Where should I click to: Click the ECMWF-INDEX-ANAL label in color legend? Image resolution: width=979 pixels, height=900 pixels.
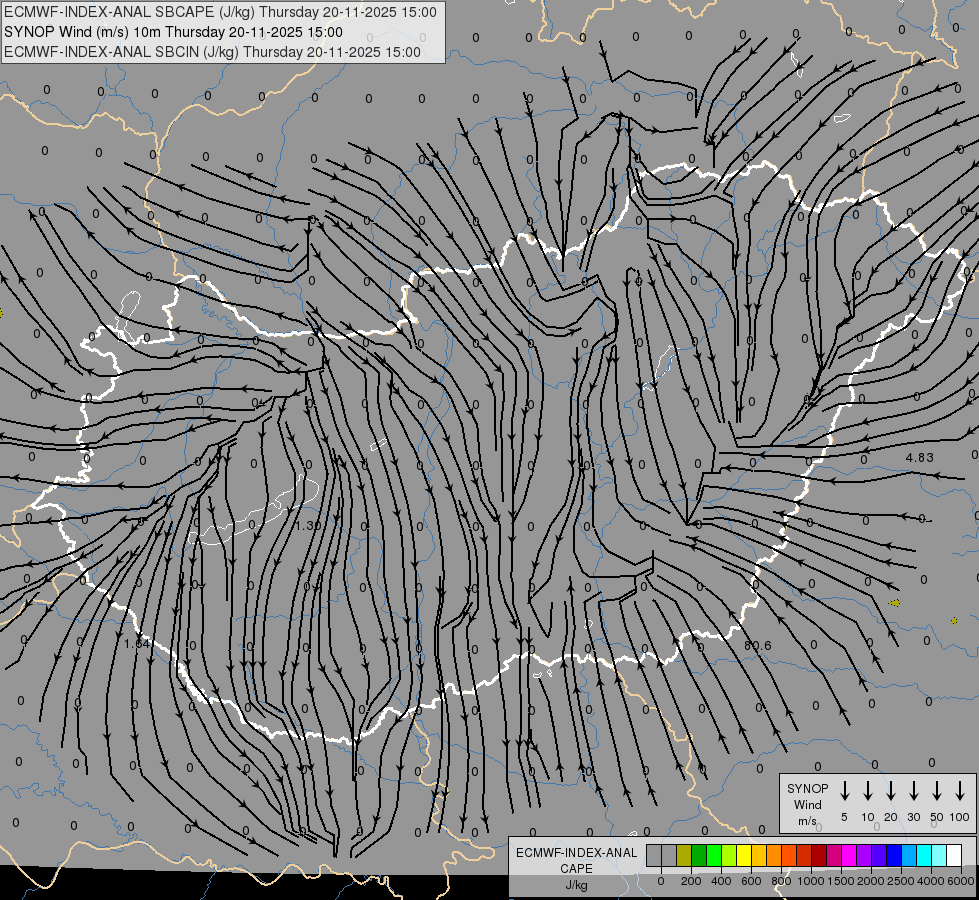click(576, 853)
